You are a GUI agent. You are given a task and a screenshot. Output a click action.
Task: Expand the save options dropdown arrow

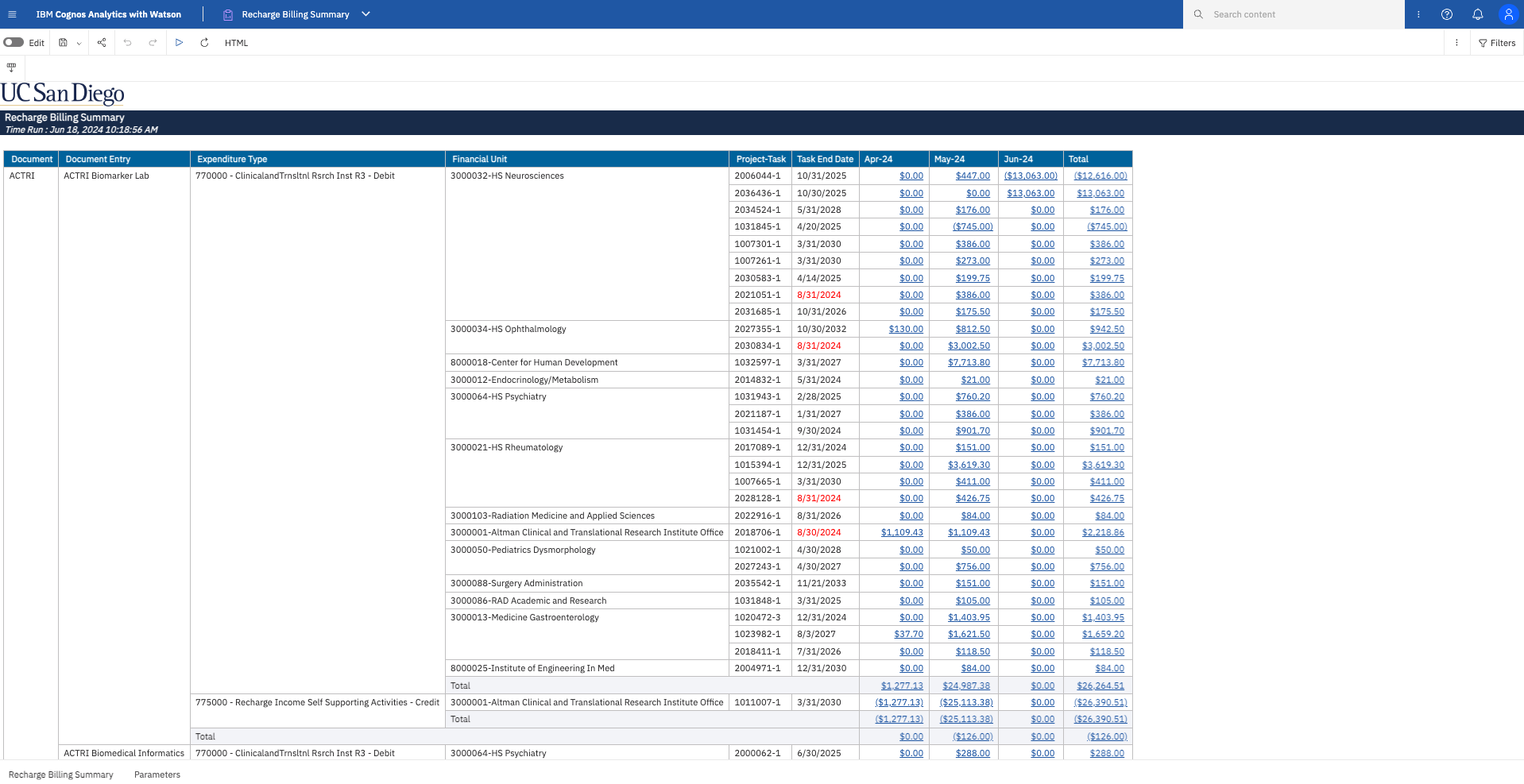tap(79, 44)
